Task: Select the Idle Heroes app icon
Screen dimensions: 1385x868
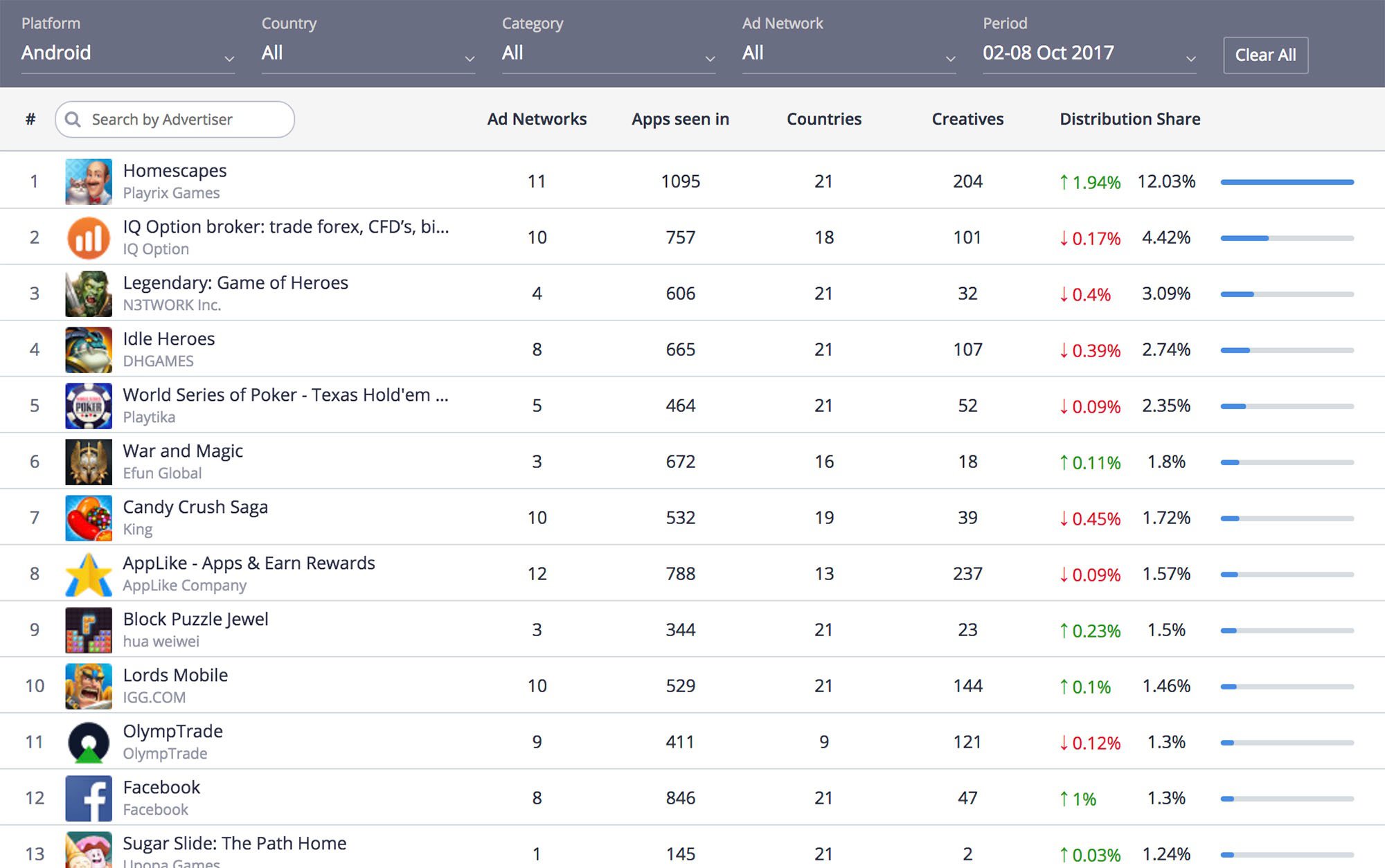Action: click(x=89, y=350)
